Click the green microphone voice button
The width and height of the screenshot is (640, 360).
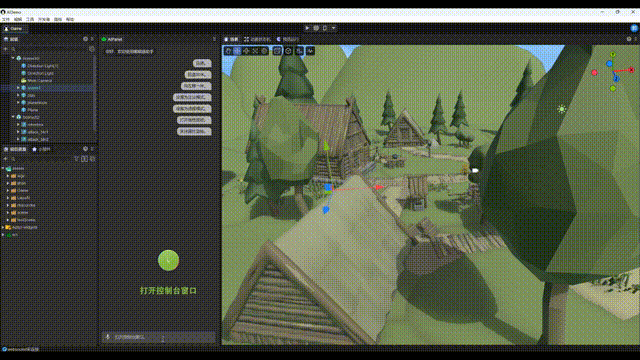(169, 260)
